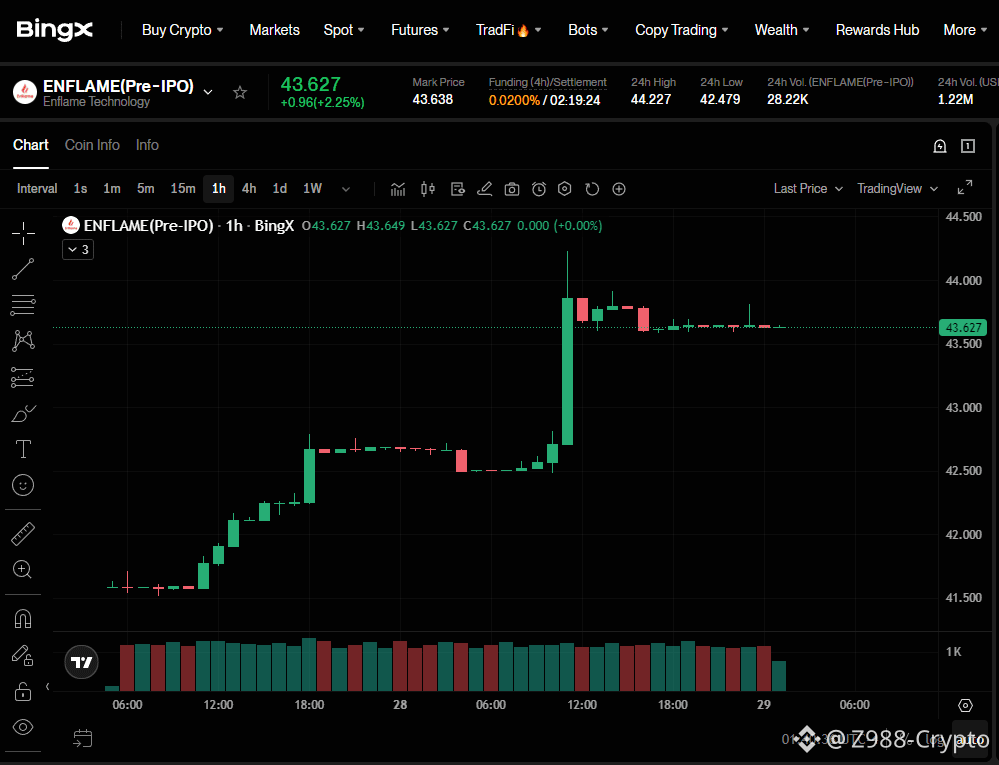This screenshot has width=999, height=765.
Task: Open the Bots menu
Action: coord(588,30)
